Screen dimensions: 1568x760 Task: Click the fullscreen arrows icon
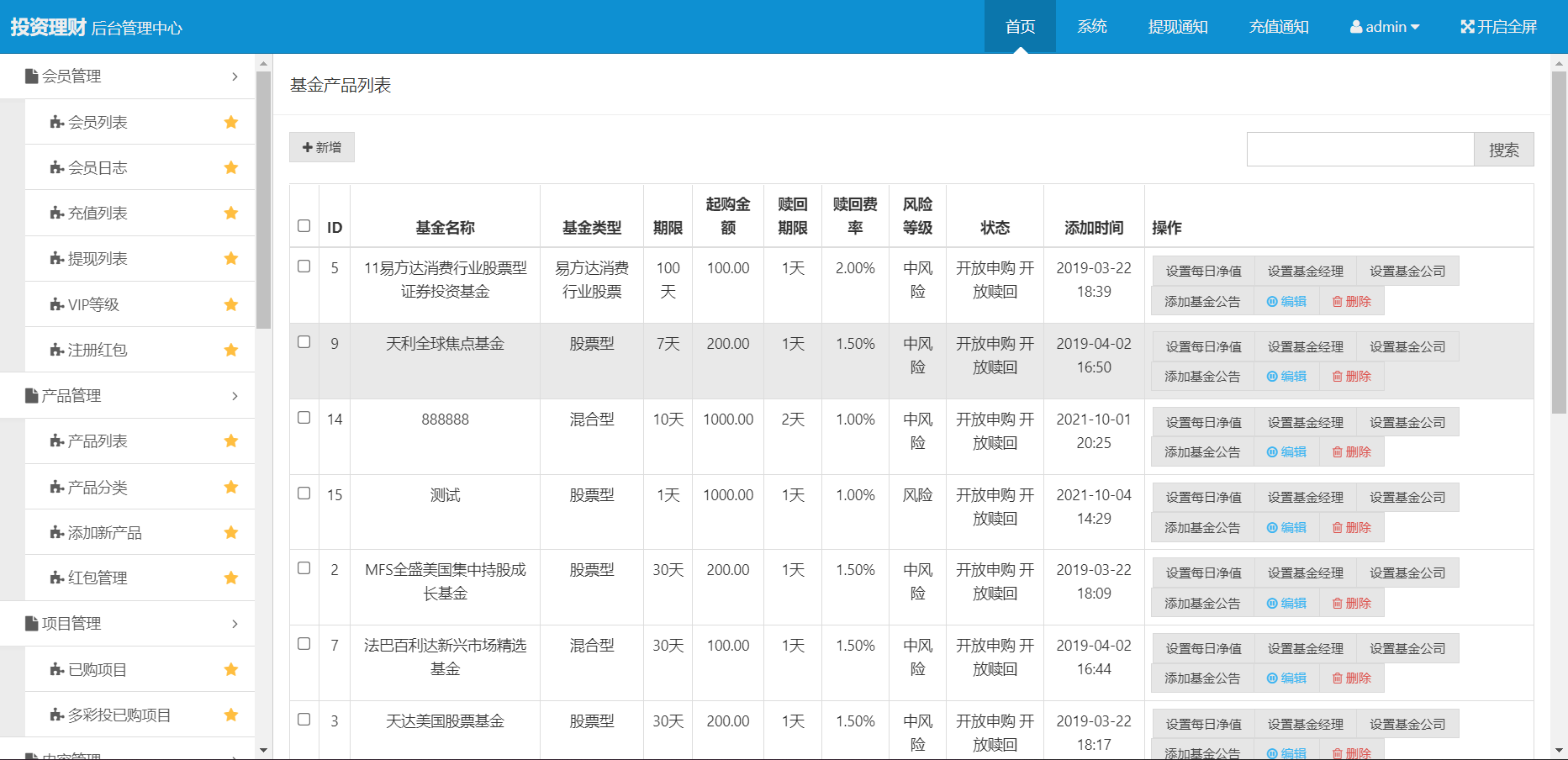[x=1468, y=27]
